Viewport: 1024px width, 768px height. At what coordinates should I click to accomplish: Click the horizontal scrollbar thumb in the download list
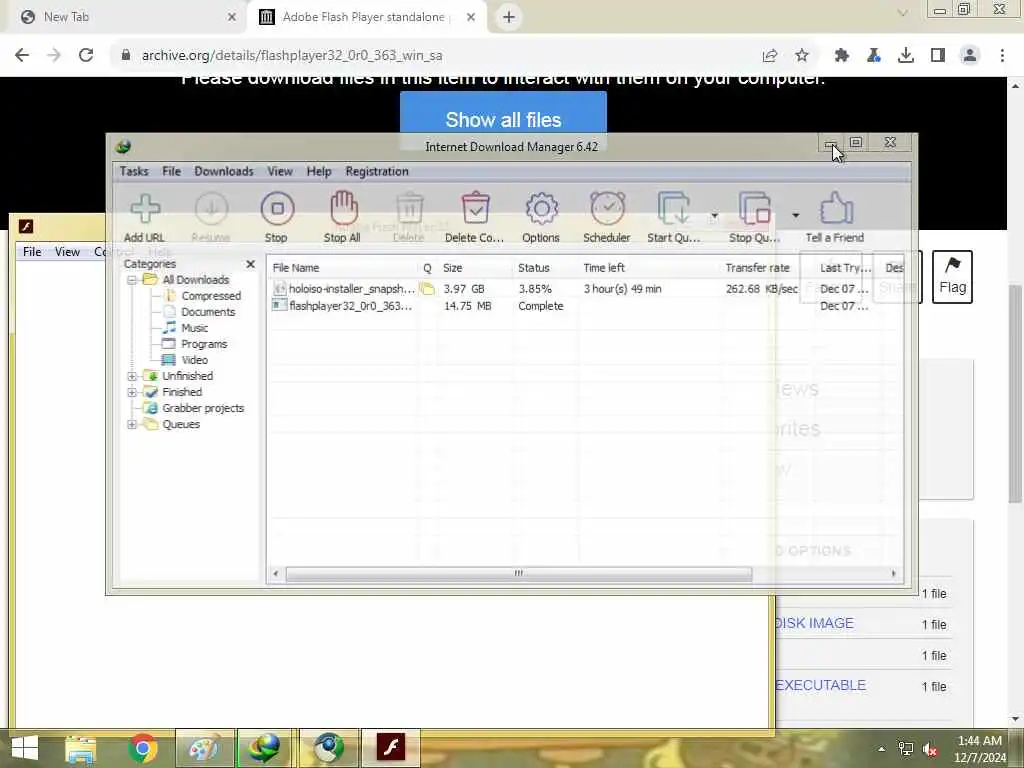tap(519, 573)
